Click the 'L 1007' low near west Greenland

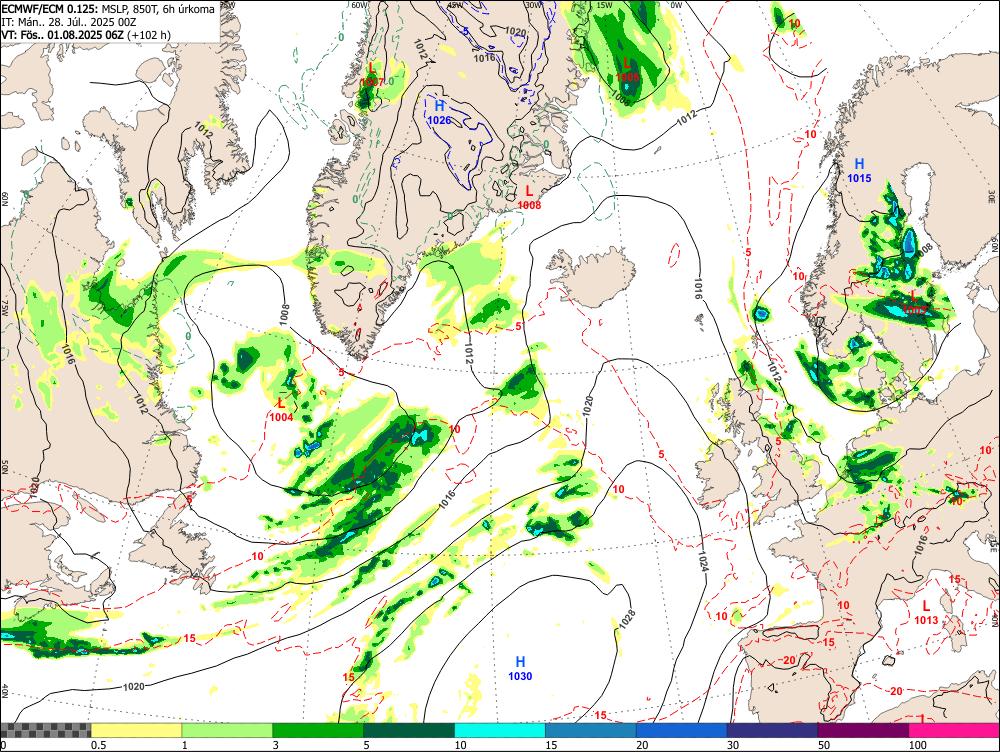pos(372,75)
